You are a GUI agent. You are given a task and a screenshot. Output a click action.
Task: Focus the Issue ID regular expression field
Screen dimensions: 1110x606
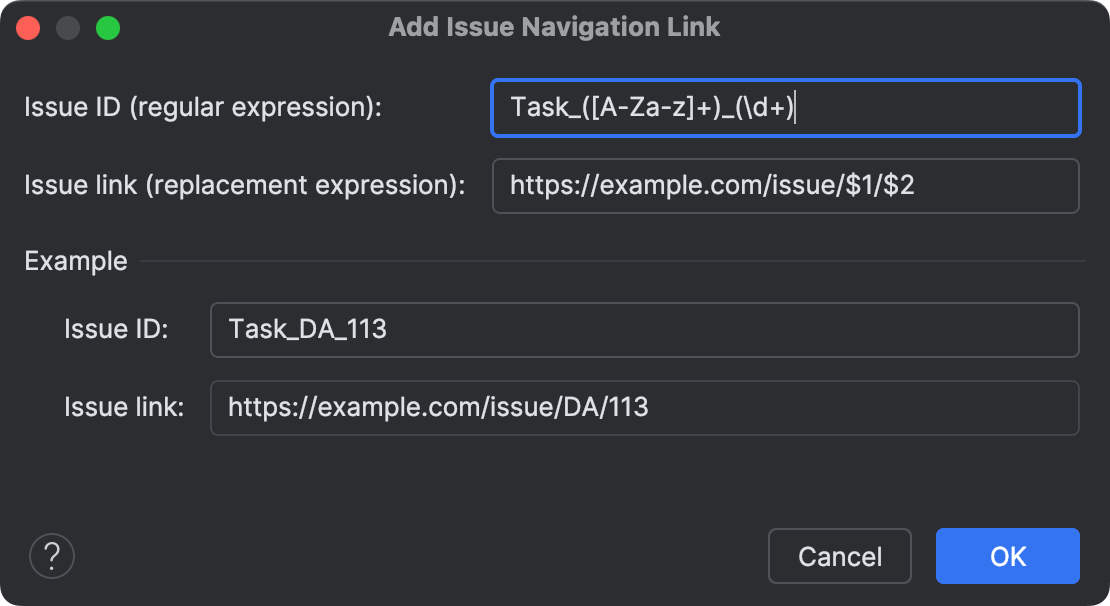click(x=785, y=108)
